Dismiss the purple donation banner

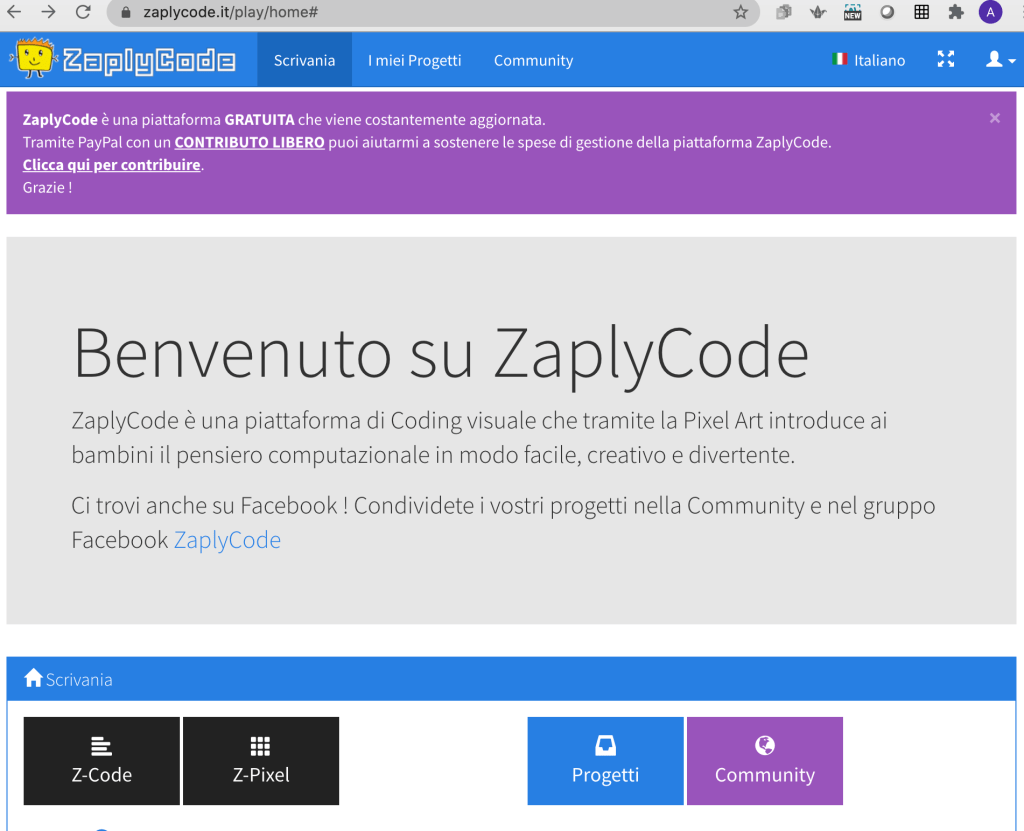pyautogui.click(x=994, y=118)
